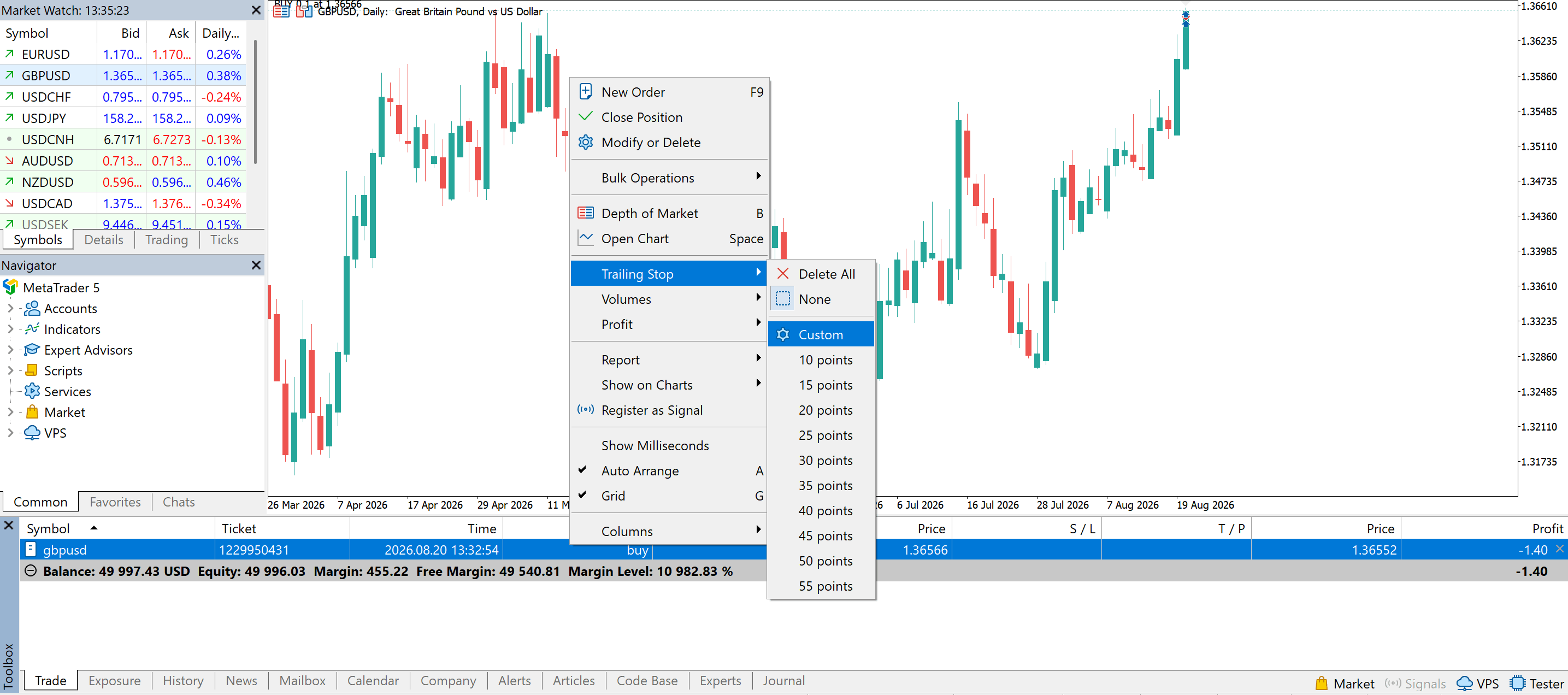Screen dimensions: 1568x695
Task: Click the Scripts scroll icon
Action: tap(32, 370)
